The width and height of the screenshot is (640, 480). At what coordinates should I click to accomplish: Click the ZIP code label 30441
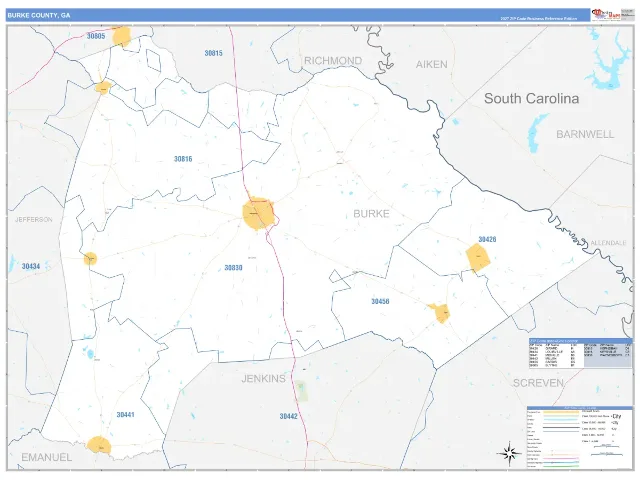coord(125,415)
